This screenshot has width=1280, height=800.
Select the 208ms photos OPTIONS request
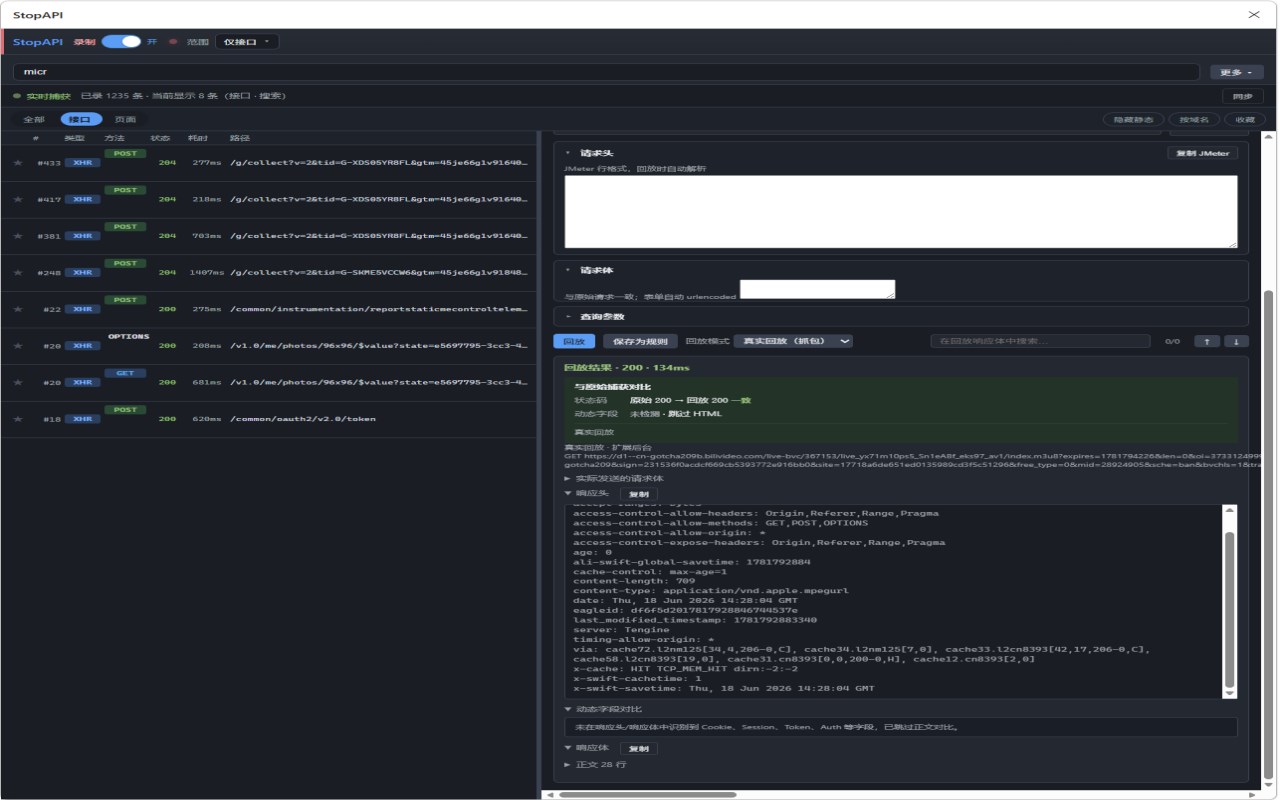pyautogui.click(x=269, y=346)
